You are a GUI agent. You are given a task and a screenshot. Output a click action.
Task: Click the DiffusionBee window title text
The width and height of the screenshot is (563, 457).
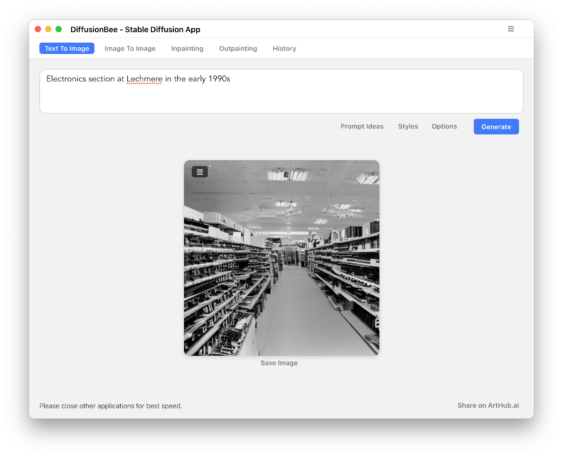135,29
